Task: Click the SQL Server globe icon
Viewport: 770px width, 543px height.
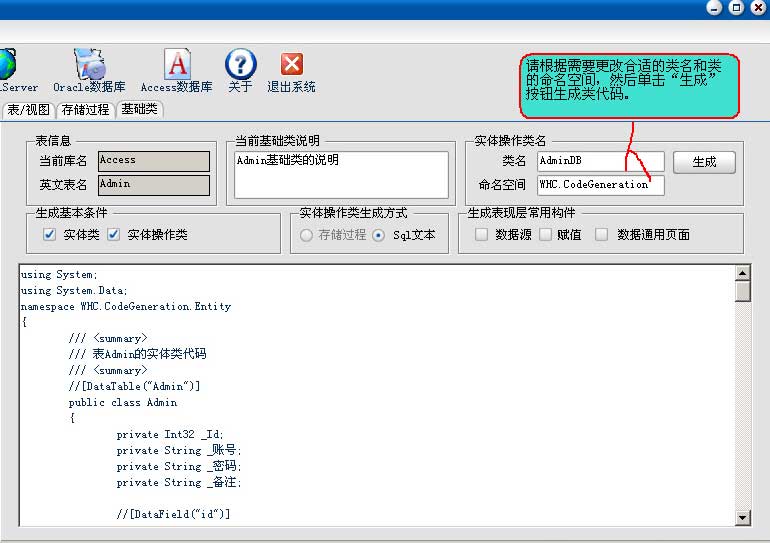Action: pyautogui.click(x=8, y=65)
